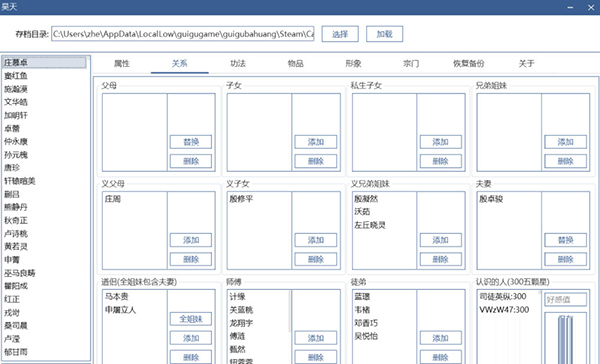Select 卢诗桃 in the character list
Screen dimensions: 600x364
pyautogui.click(x=16, y=233)
